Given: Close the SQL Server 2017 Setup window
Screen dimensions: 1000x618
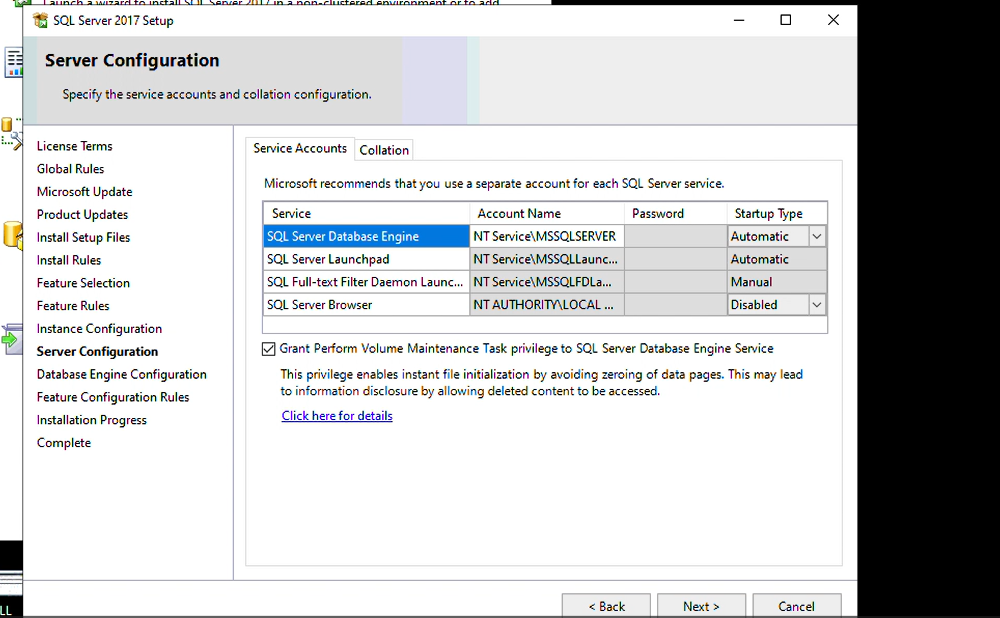Looking at the screenshot, I should pyautogui.click(x=833, y=20).
